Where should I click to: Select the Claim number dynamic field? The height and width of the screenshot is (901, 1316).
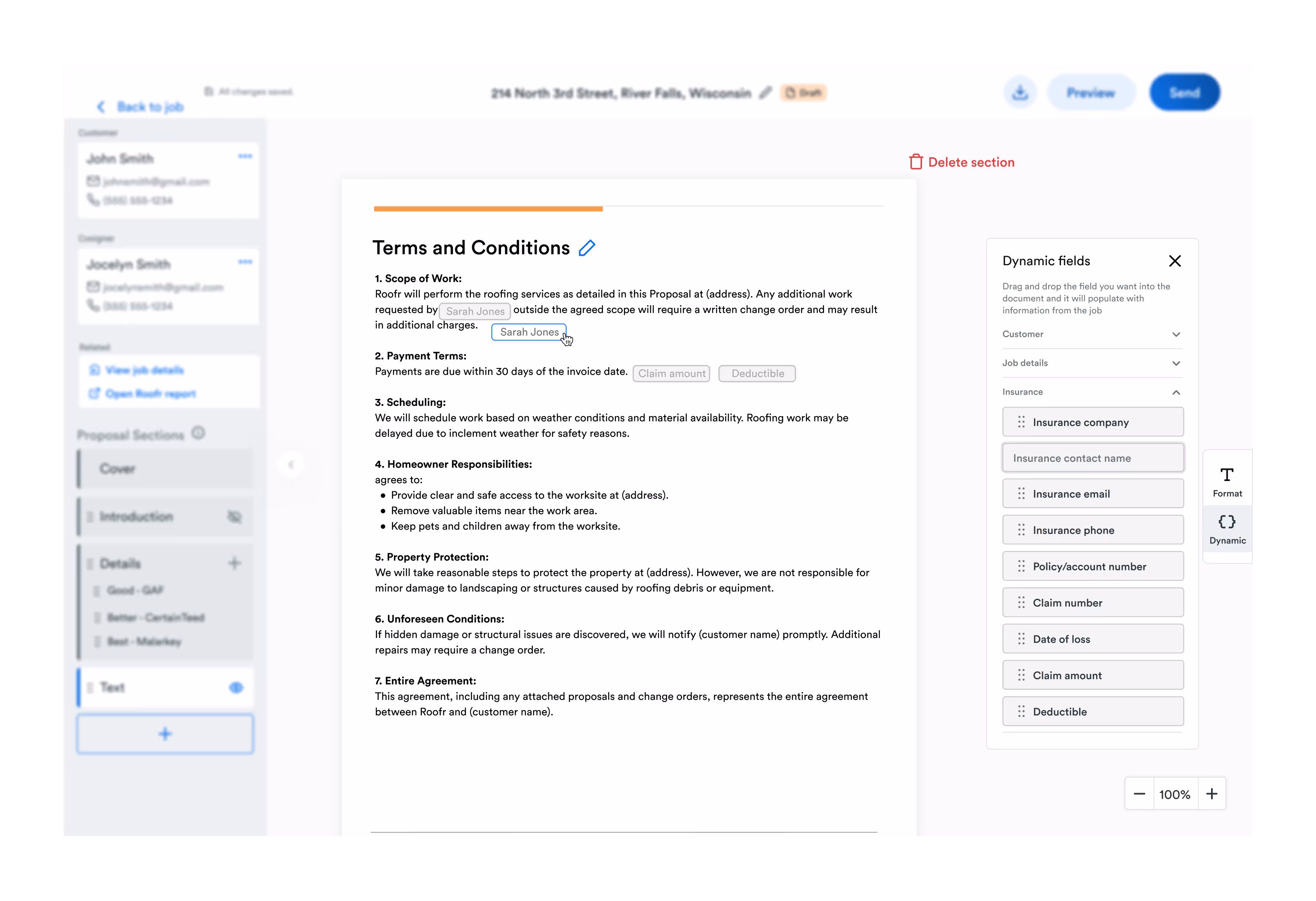[x=1092, y=603]
